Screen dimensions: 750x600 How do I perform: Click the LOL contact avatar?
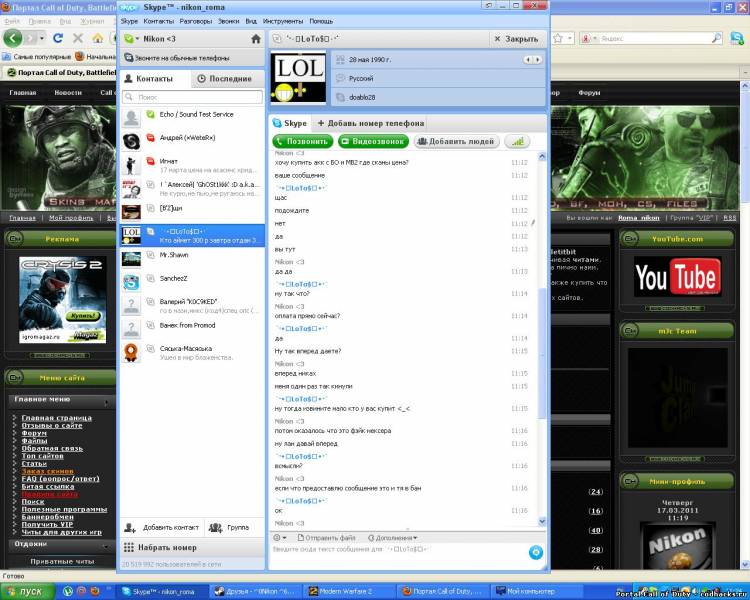[298, 77]
